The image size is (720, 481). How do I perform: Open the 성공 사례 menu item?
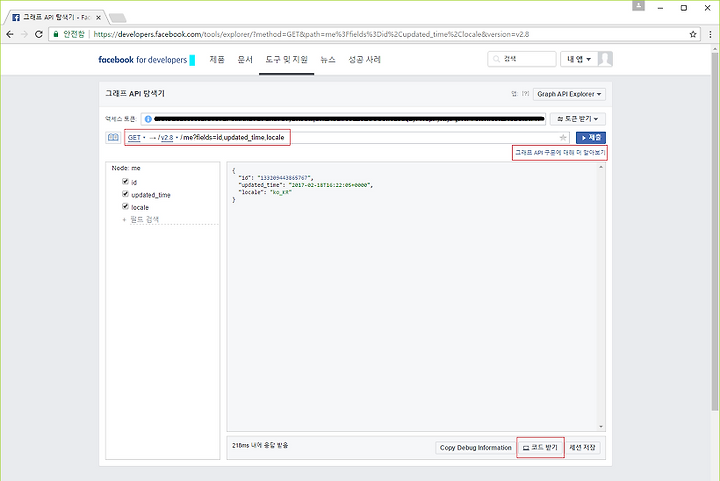[365, 59]
